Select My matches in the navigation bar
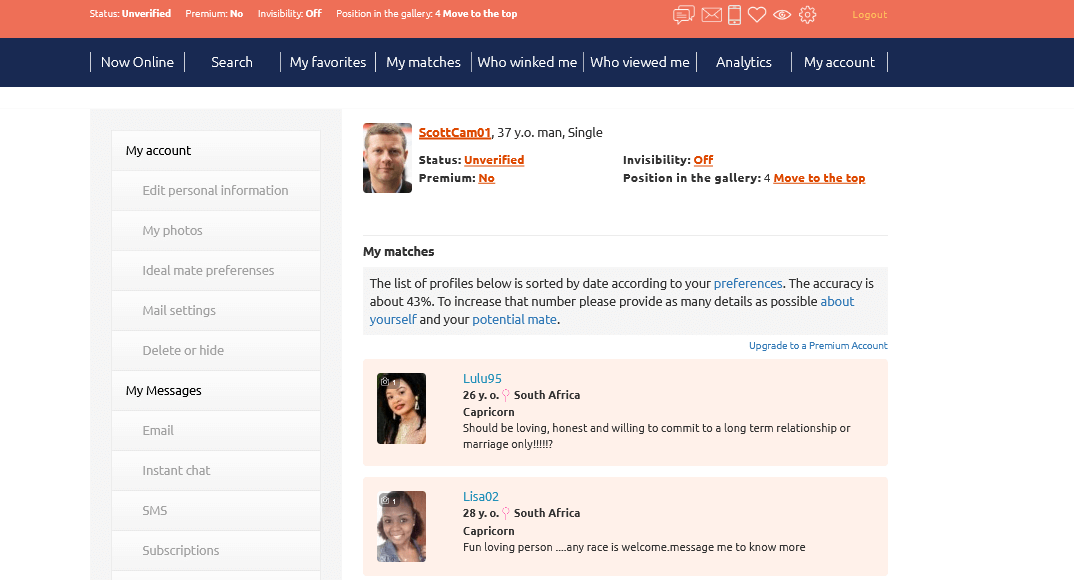This screenshot has height=580, width=1074. pos(423,62)
